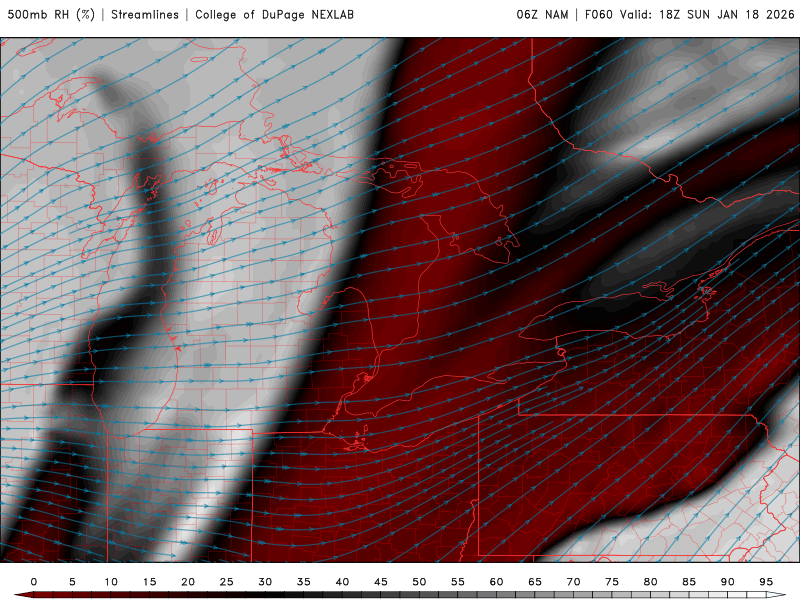Click the colorbar label "70"

tap(573, 582)
